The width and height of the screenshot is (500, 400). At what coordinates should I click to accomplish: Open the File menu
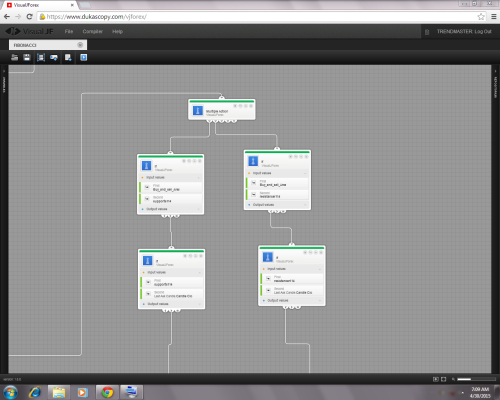(69, 31)
